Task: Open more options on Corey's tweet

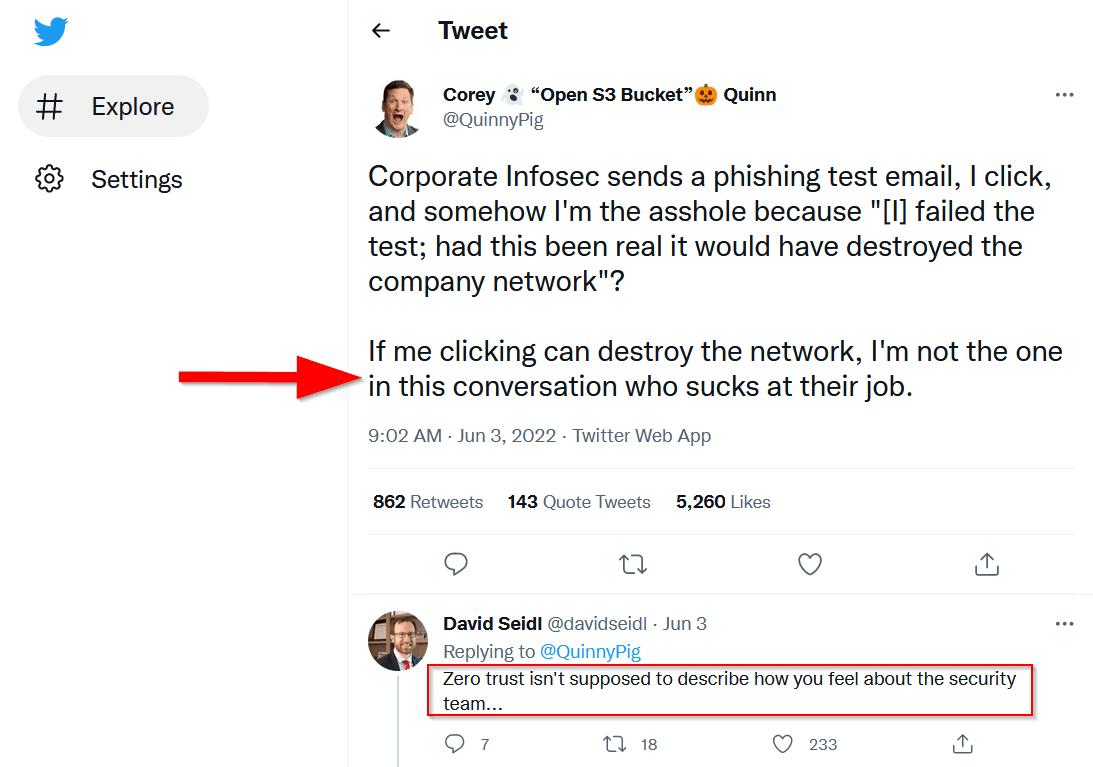Action: 1064,94
